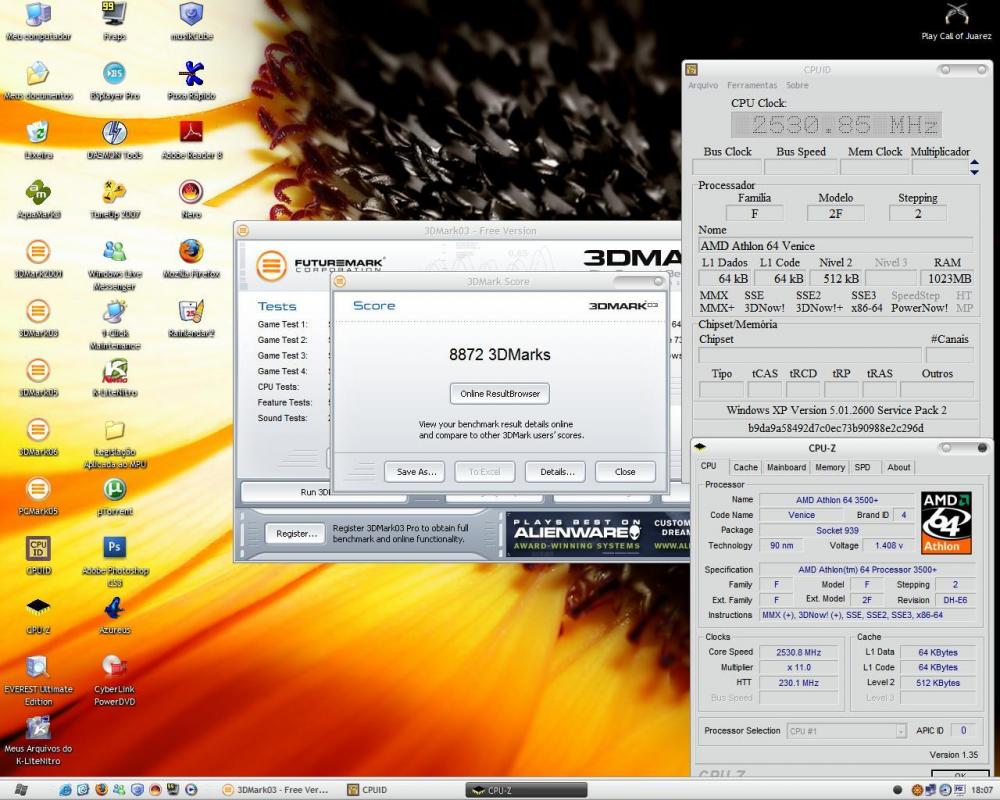Open the Nero desktop icon
This screenshot has width=1000, height=800.
[x=191, y=193]
